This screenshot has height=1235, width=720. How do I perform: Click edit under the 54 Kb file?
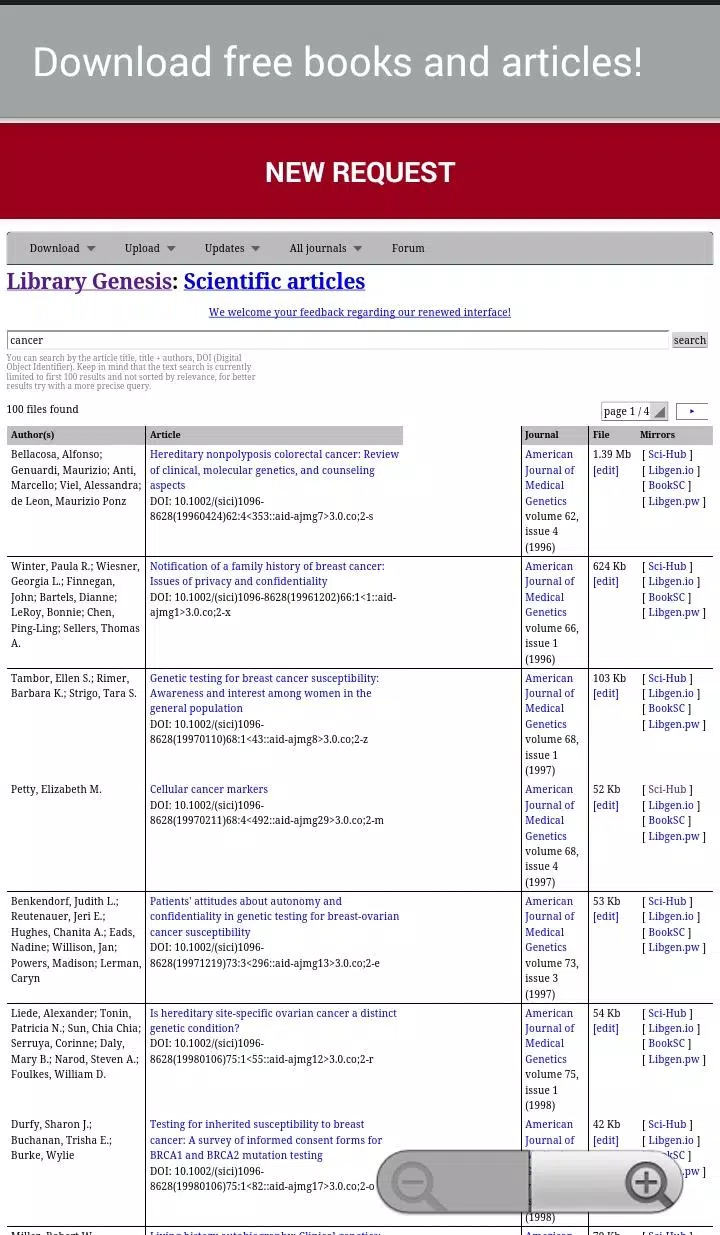click(606, 1029)
